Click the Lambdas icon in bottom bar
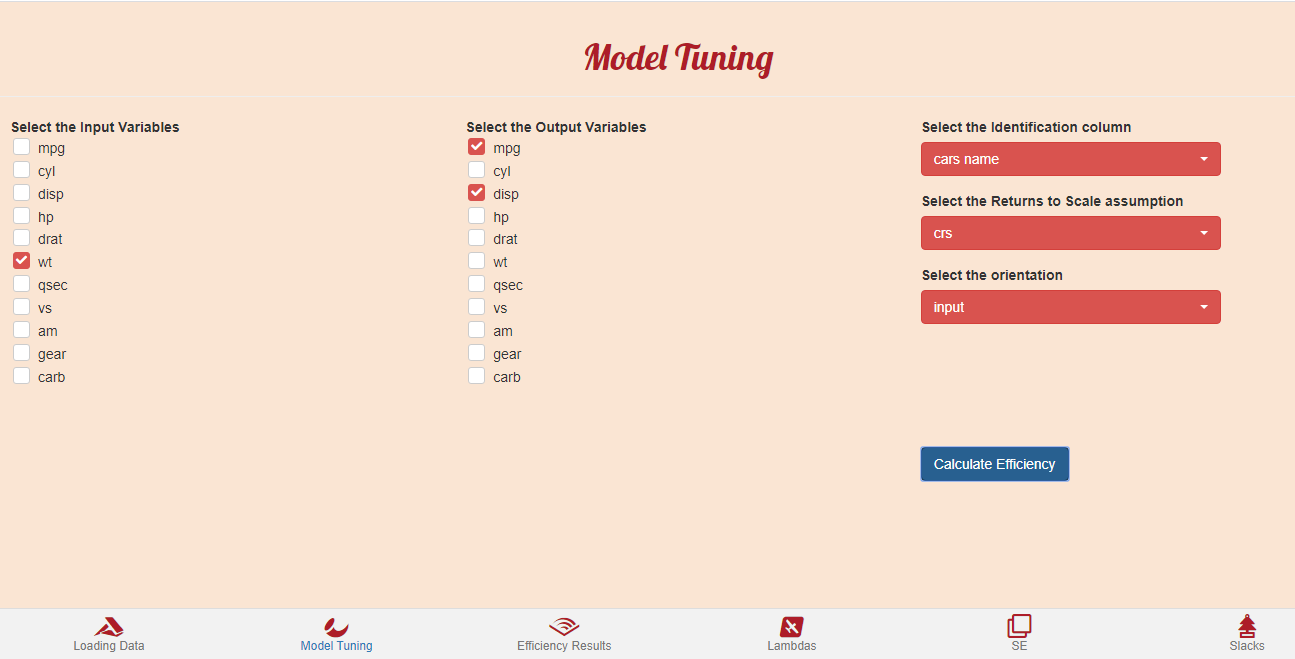The image size is (1295, 659). [x=791, y=627]
